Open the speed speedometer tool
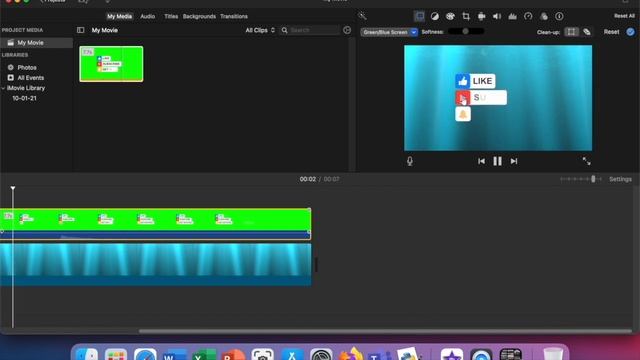 pyautogui.click(x=528, y=16)
